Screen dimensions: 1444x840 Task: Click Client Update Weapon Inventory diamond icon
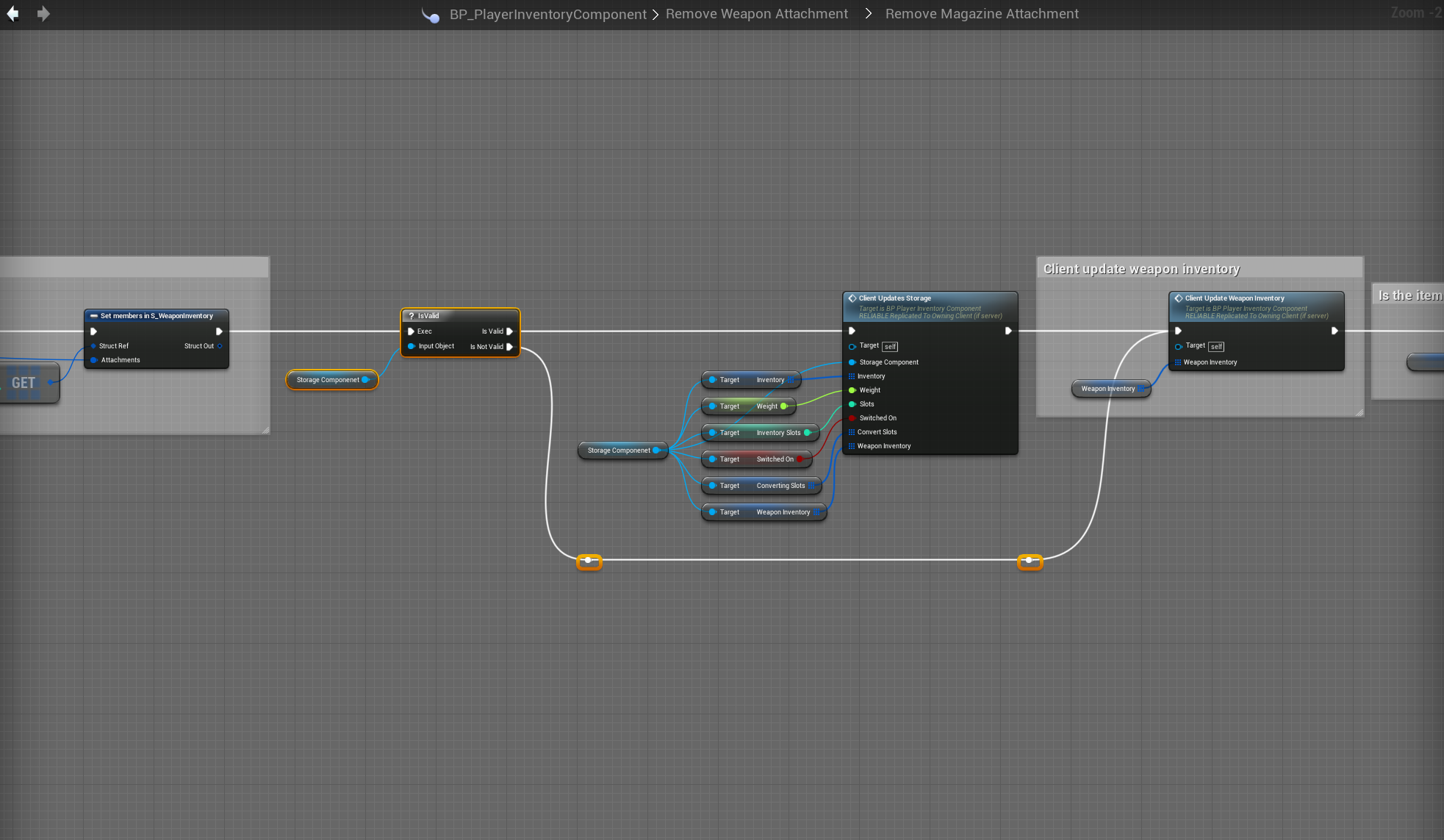(1179, 298)
